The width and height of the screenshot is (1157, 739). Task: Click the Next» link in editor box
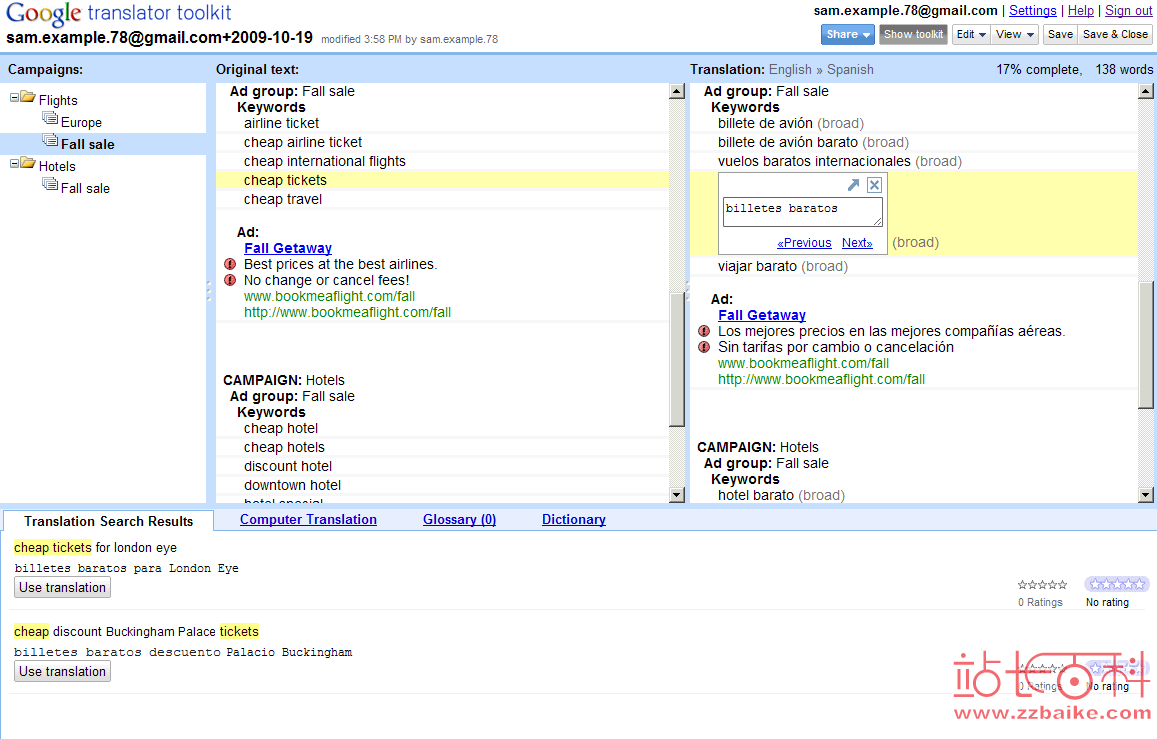[x=857, y=243]
